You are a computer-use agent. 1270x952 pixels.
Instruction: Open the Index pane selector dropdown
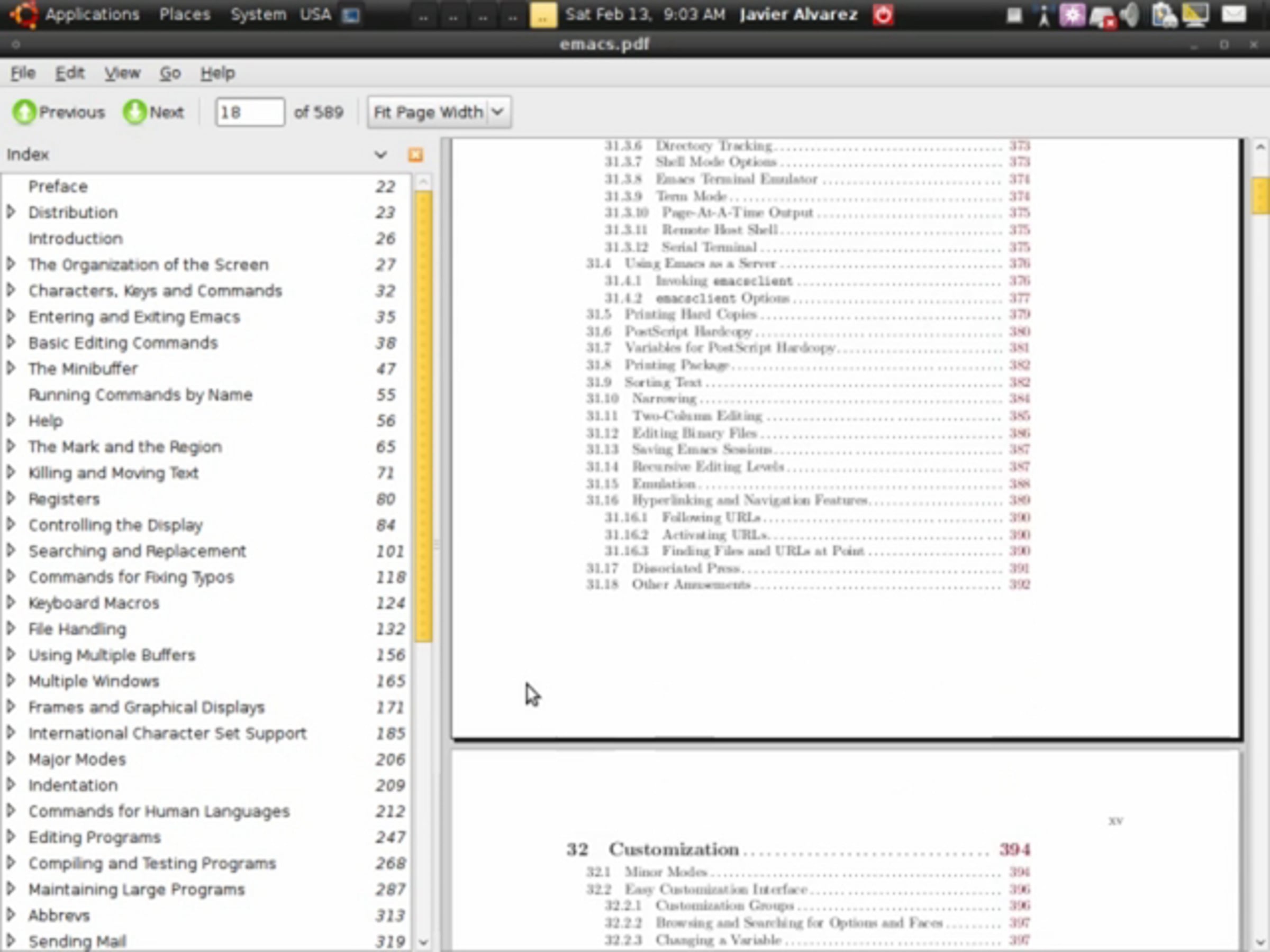pyautogui.click(x=380, y=154)
